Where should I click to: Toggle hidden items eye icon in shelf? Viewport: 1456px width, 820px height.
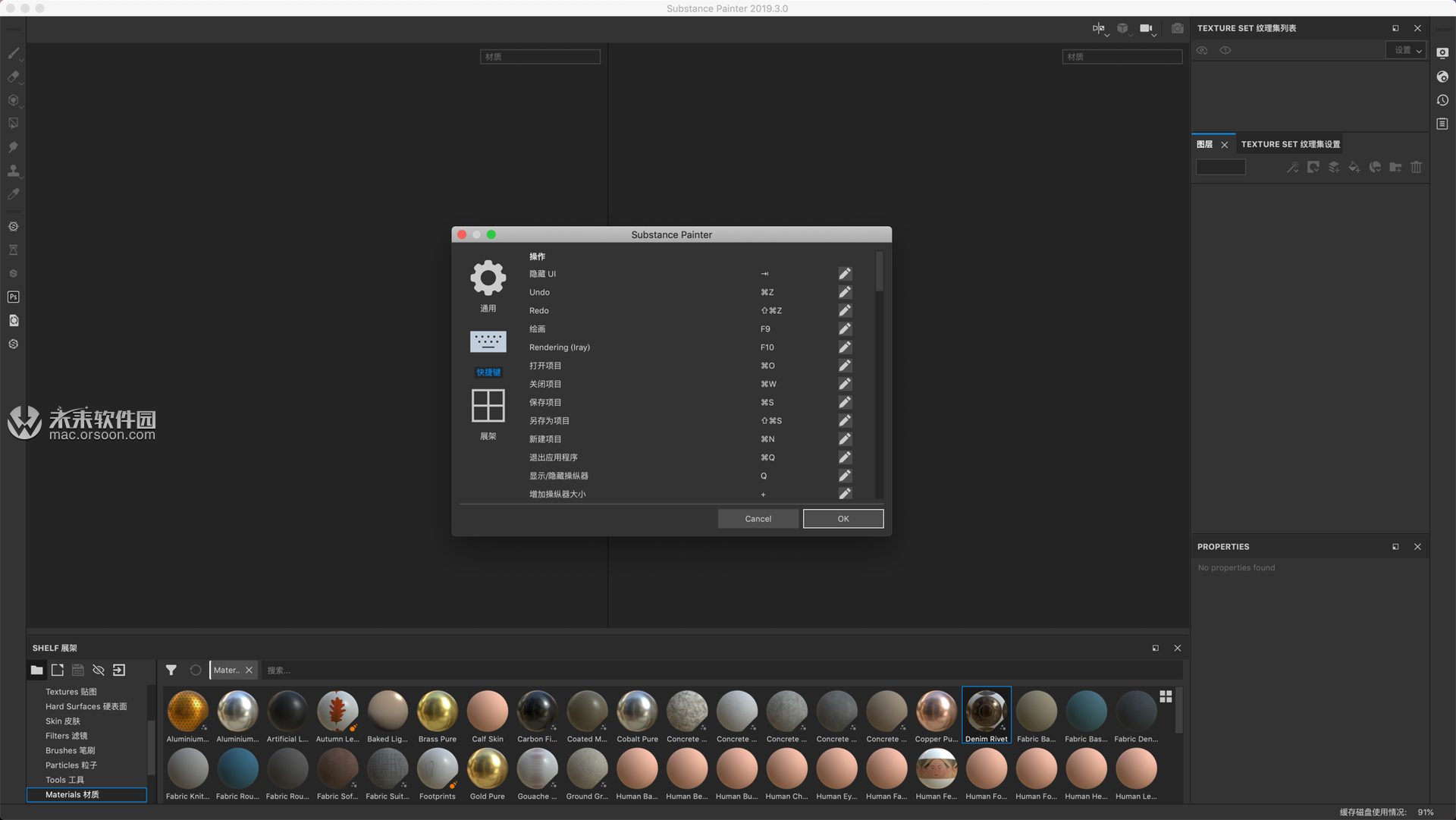(x=99, y=670)
